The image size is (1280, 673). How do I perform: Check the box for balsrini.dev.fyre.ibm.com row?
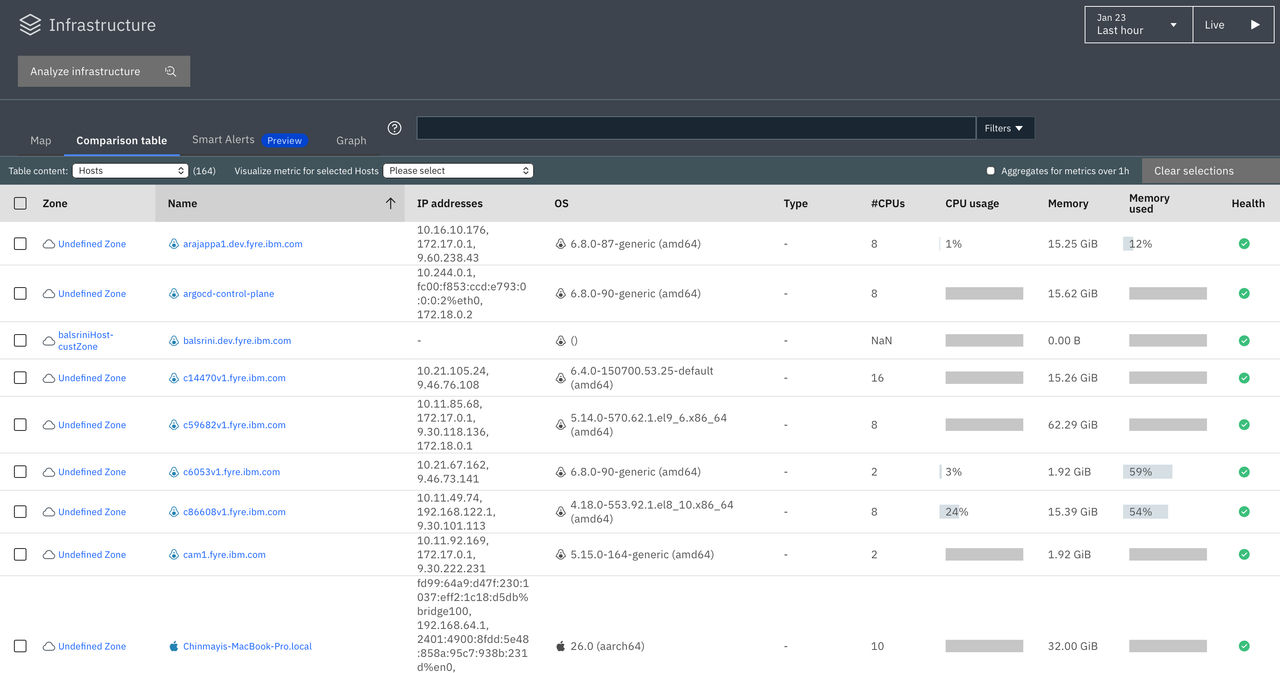click(20, 341)
